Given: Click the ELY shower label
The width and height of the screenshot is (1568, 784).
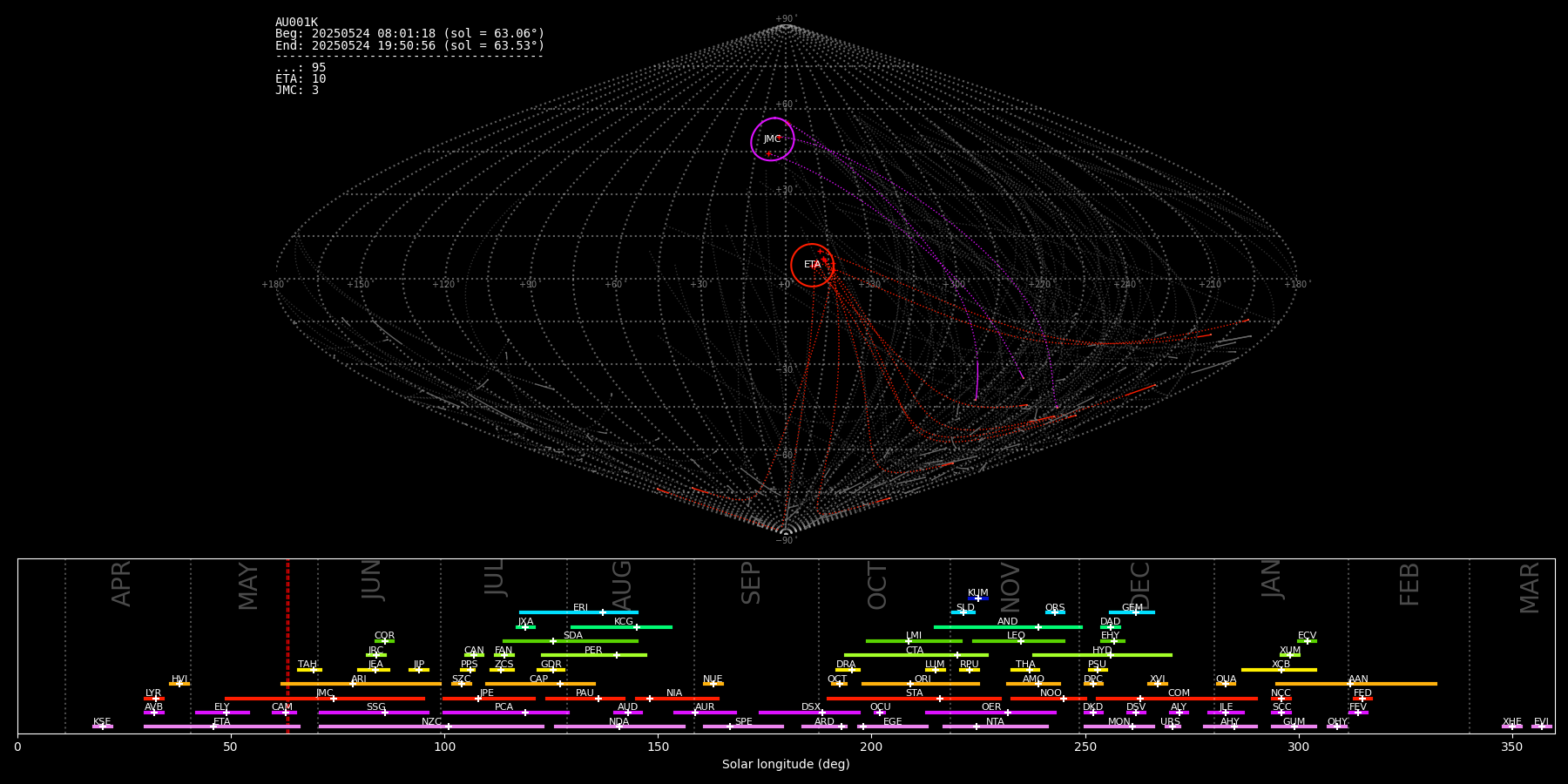Looking at the screenshot, I should click(222, 707).
